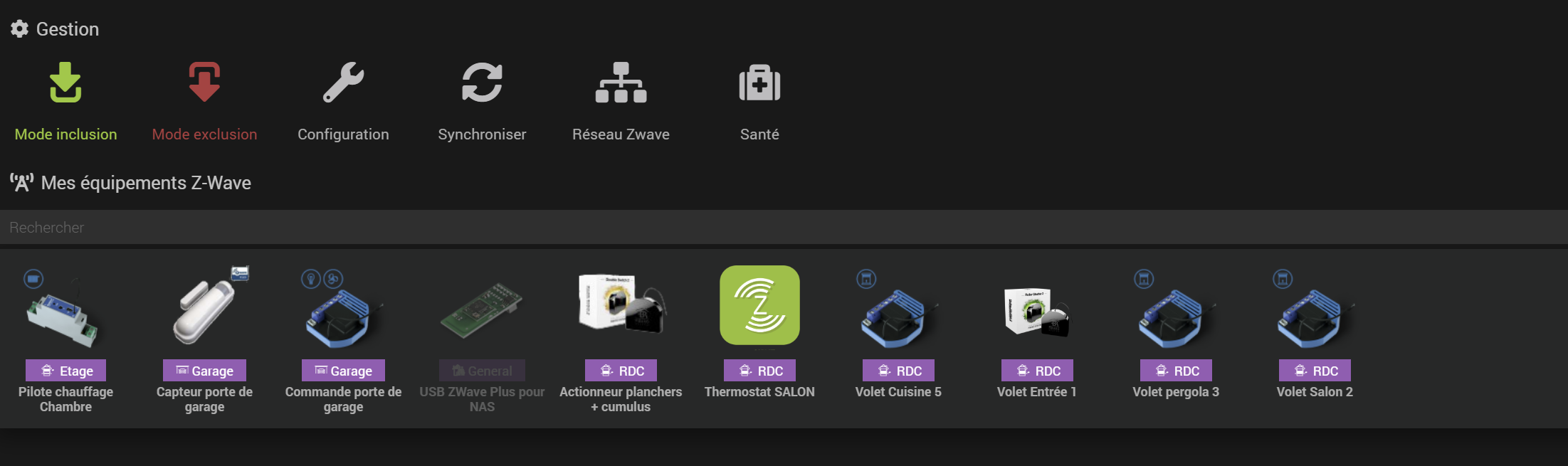Open Configuration wrench icon
The image size is (1568, 466).
[x=343, y=83]
